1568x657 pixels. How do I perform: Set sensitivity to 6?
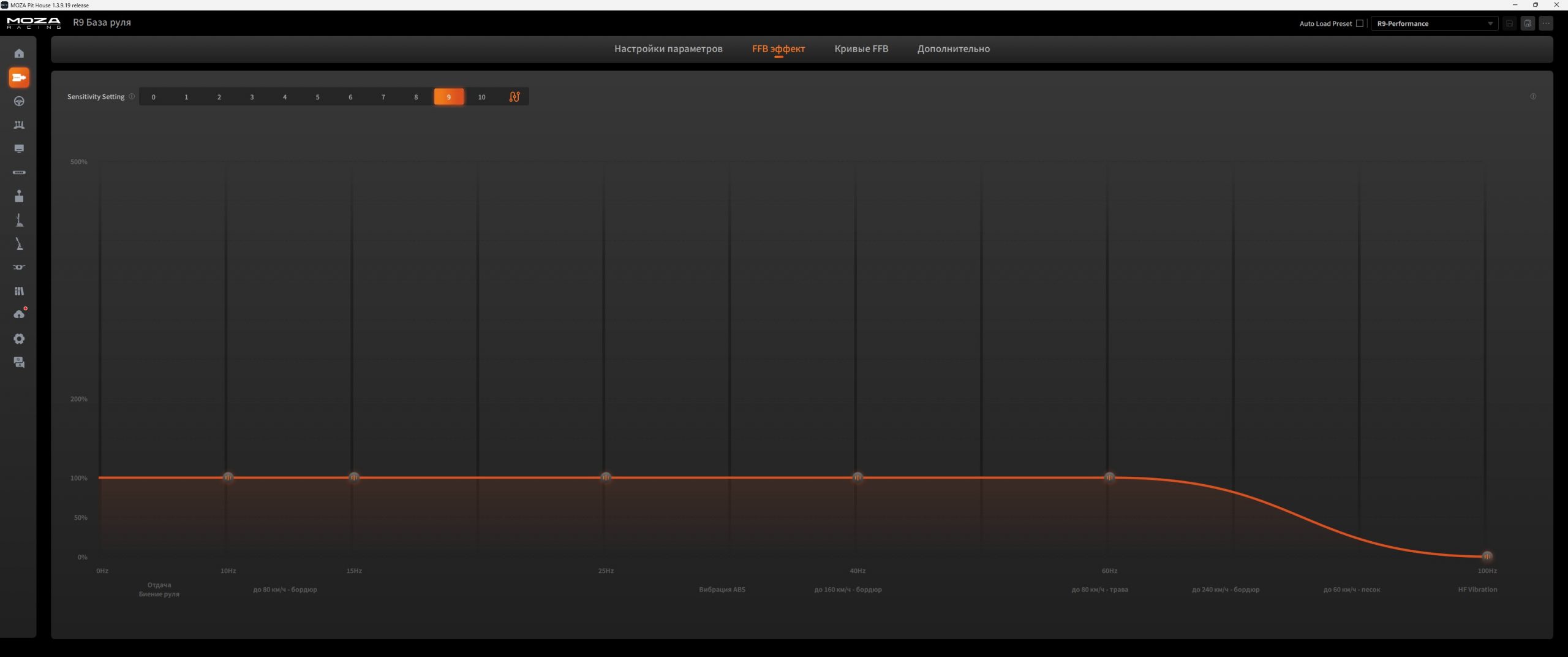point(350,97)
